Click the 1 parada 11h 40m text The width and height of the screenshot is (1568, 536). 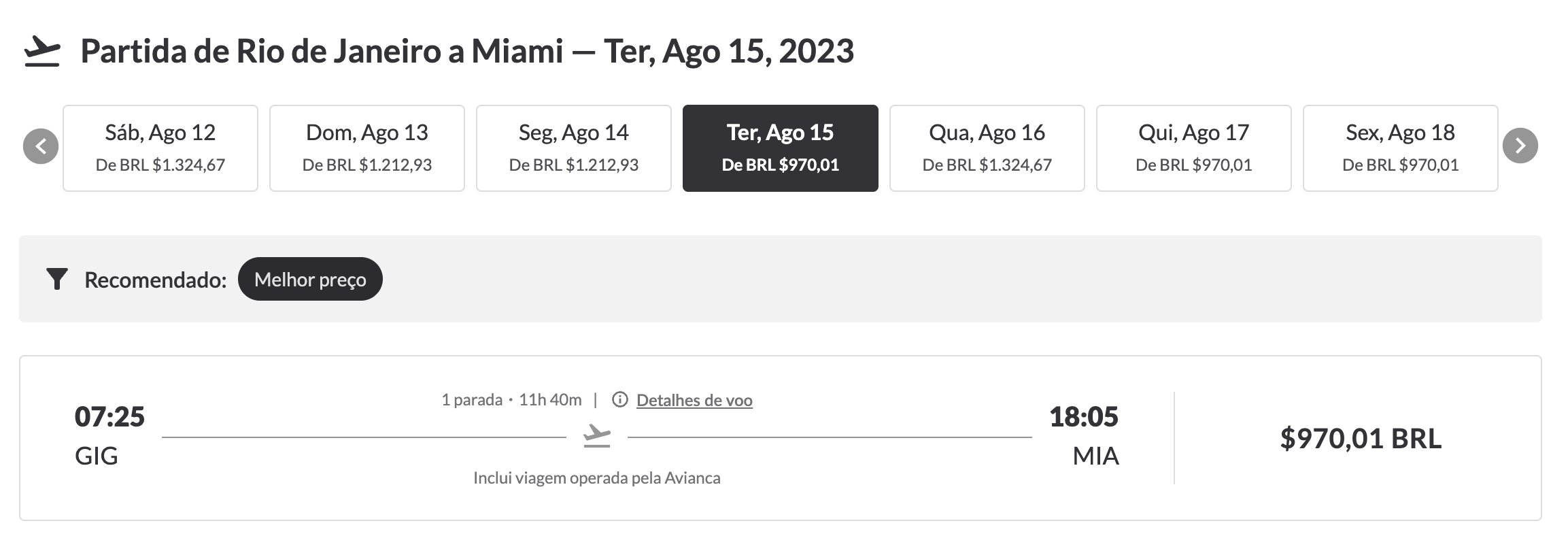511,400
